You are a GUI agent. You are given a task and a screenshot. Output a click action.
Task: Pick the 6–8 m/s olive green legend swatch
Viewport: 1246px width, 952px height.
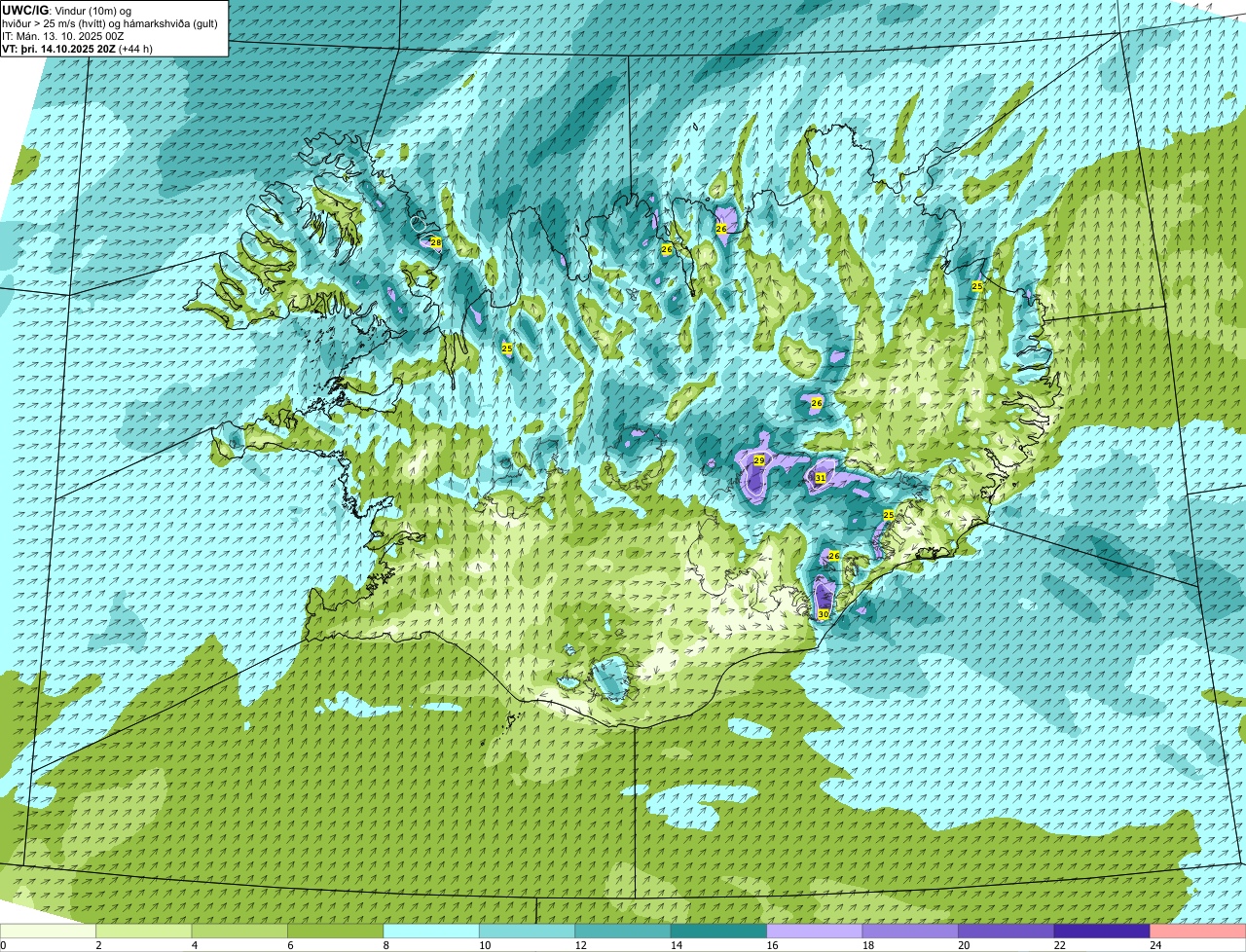(x=336, y=931)
